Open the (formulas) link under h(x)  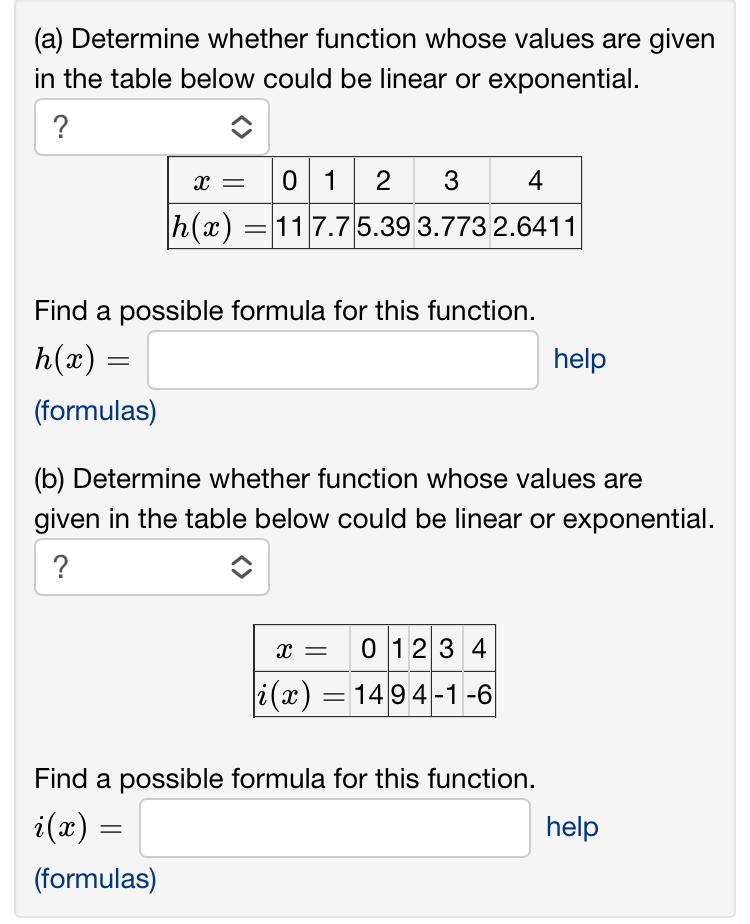coord(95,411)
